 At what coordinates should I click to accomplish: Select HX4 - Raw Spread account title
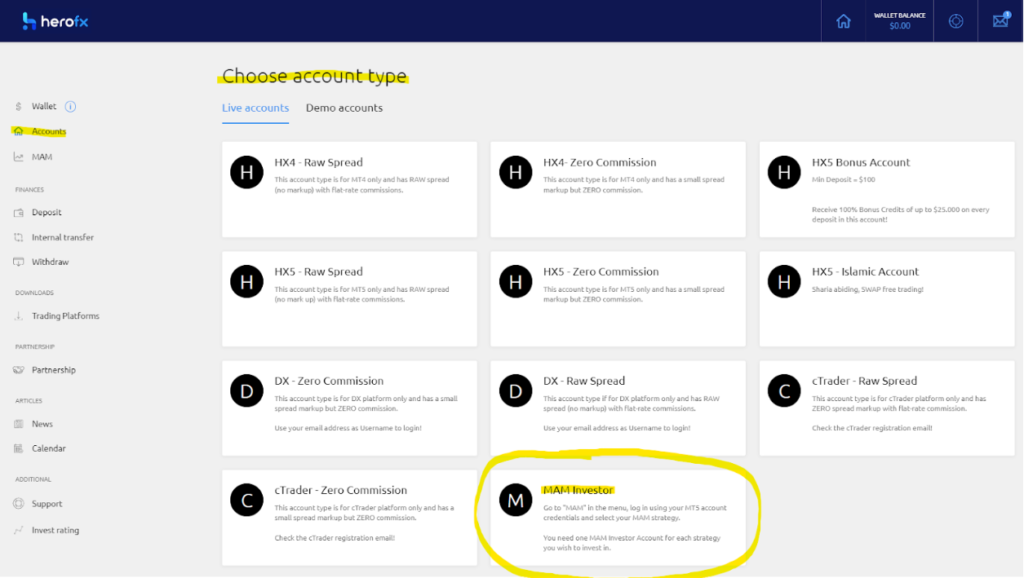[x=318, y=162]
